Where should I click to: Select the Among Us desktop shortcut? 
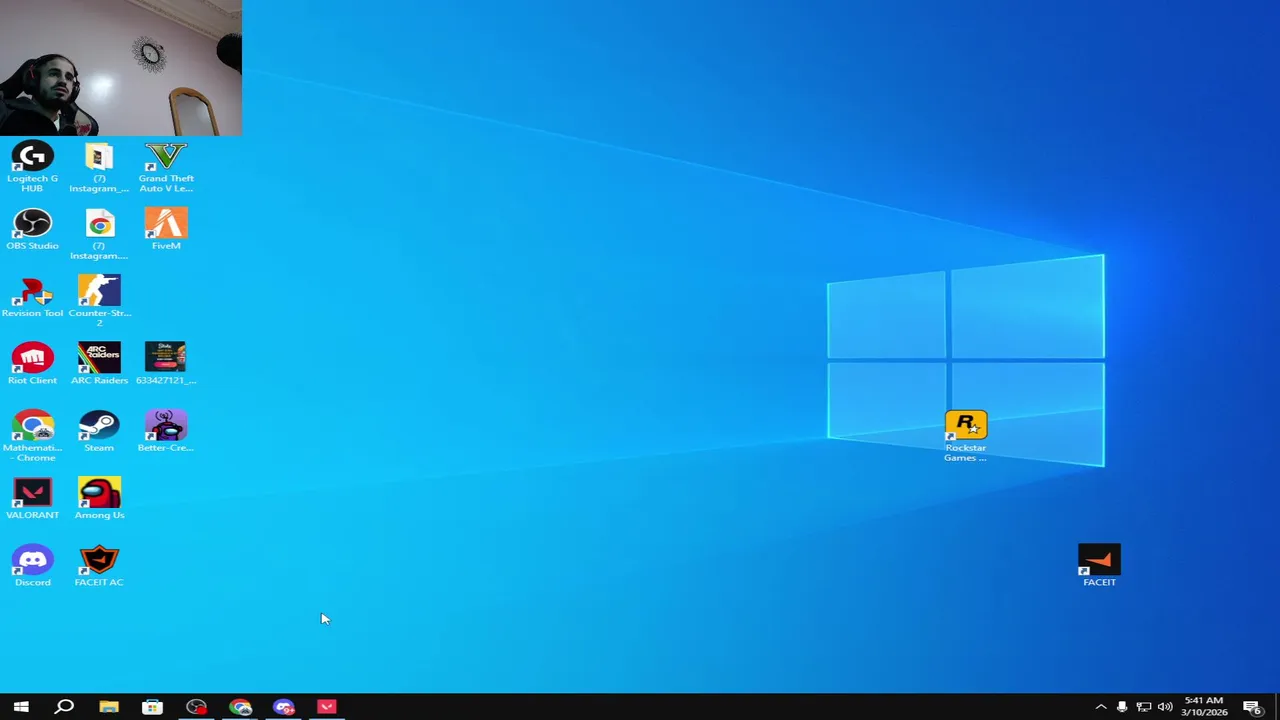point(99,498)
